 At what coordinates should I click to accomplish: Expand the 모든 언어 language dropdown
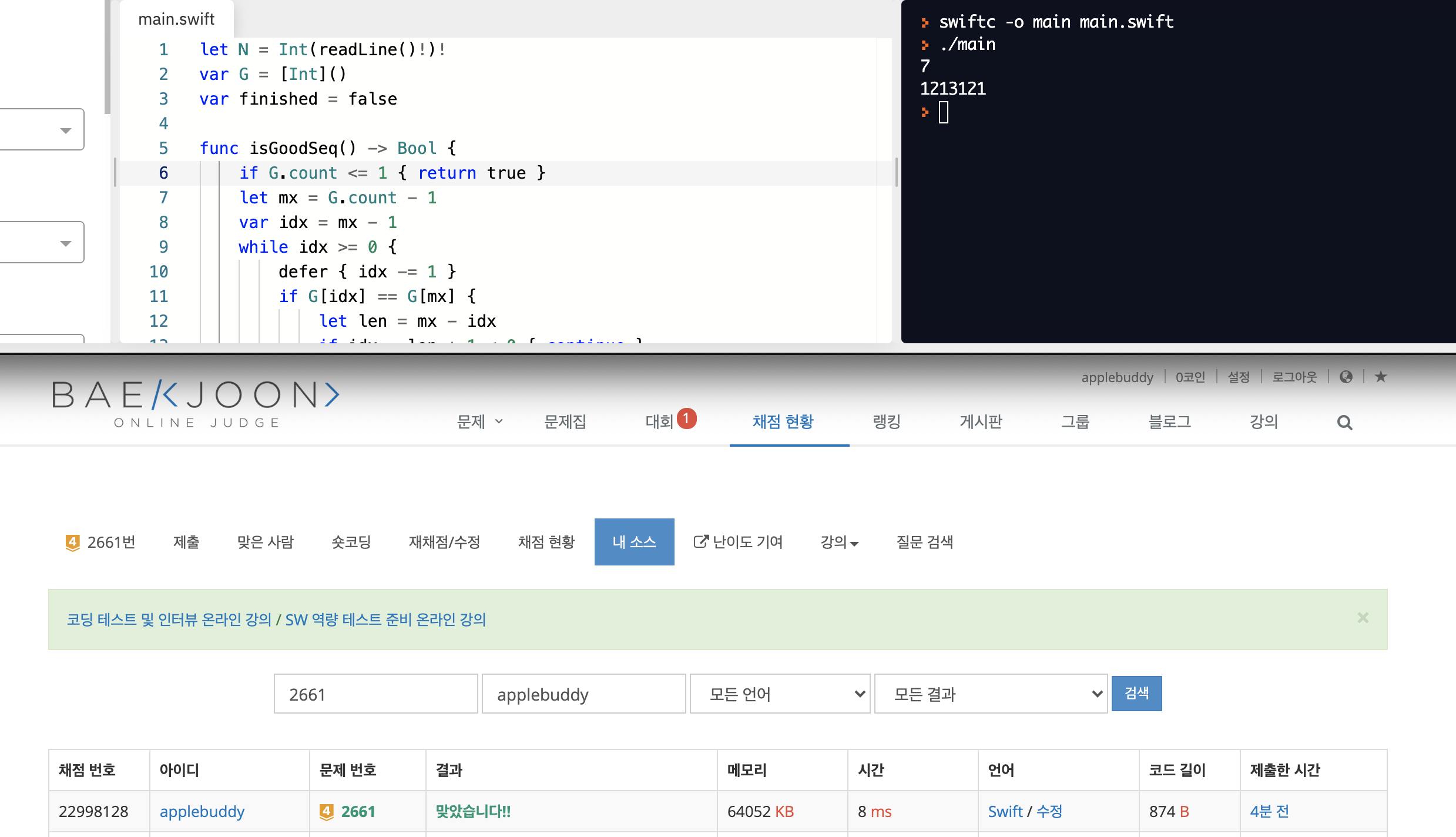779,694
